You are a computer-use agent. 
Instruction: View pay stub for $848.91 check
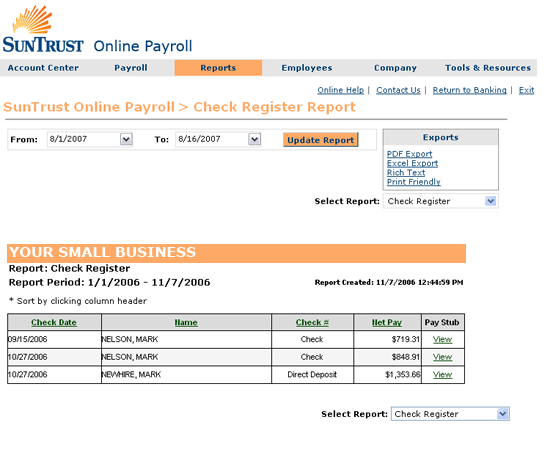442,357
